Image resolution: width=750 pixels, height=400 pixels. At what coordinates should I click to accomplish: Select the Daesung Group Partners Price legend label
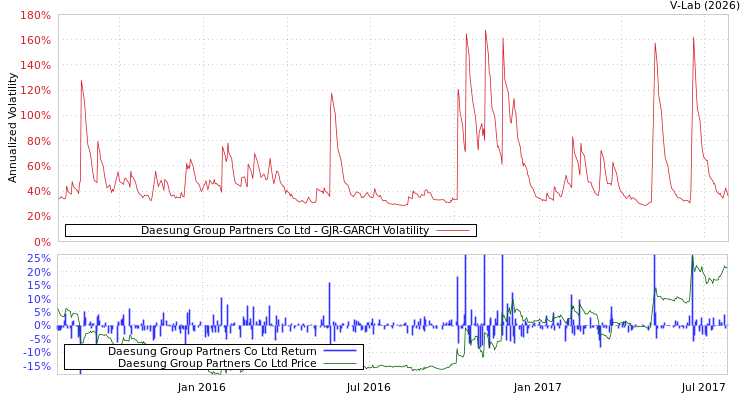pyautogui.click(x=217, y=363)
